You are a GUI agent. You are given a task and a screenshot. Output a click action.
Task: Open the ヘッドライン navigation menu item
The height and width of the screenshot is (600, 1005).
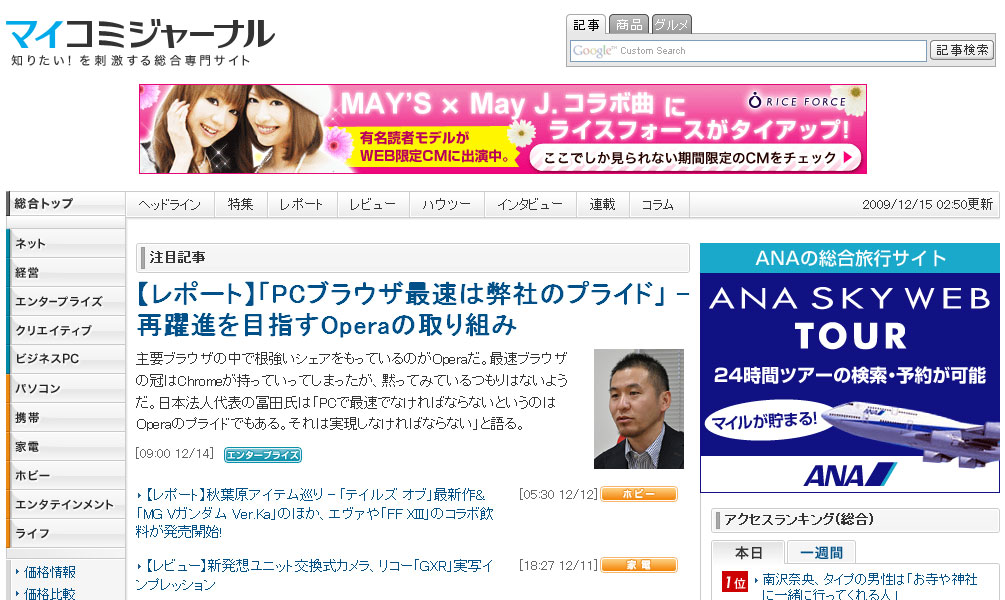coord(170,205)
